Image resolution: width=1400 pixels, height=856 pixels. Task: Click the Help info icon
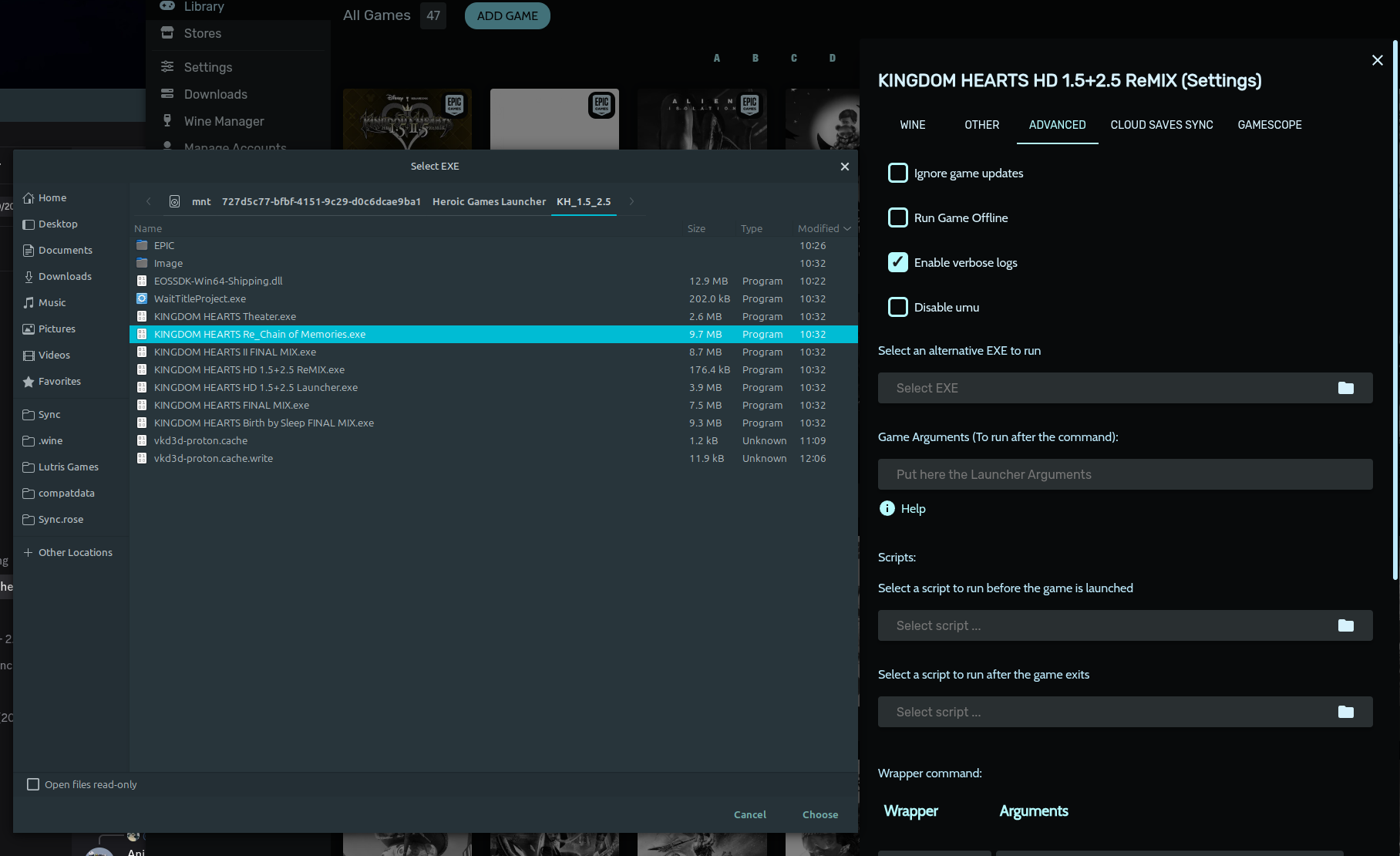[x=887, y=508]
